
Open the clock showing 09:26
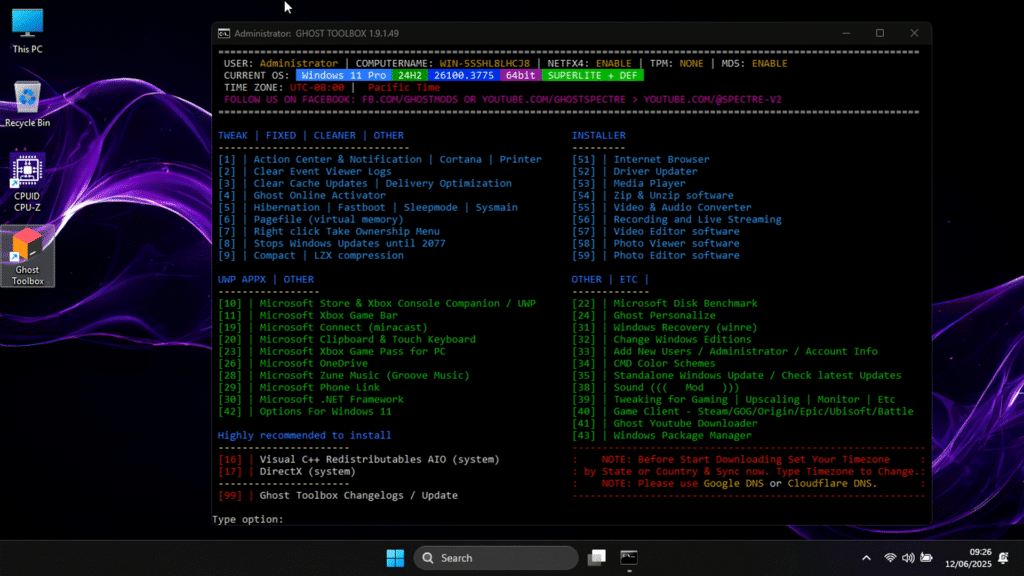tap(968, 558)
